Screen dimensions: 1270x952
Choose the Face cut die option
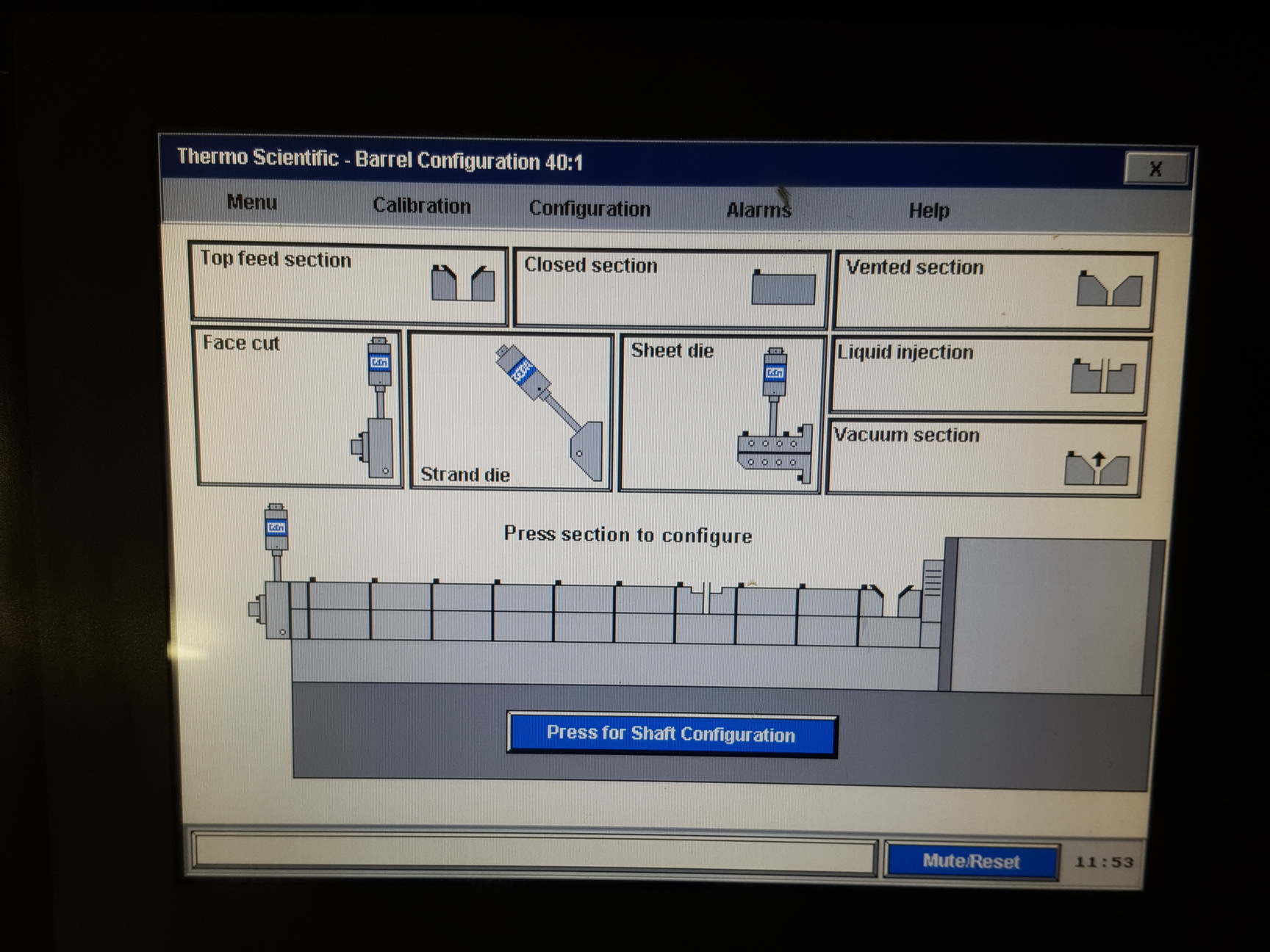[300, 408]
